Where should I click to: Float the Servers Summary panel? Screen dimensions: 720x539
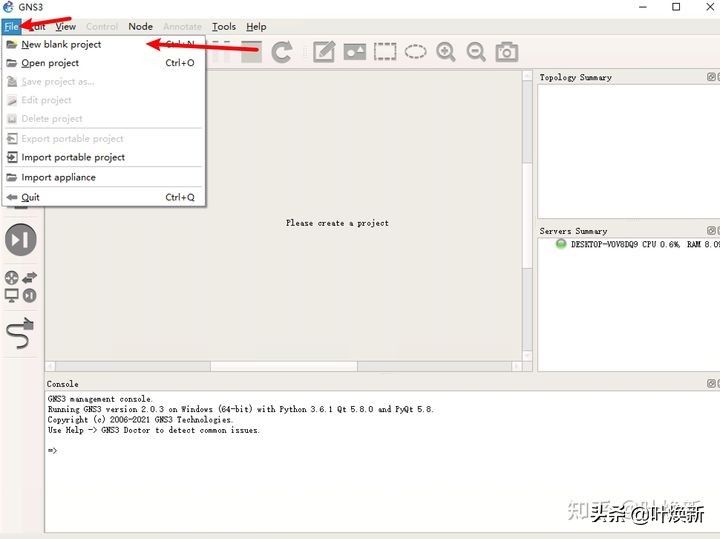(x=711, y=231)
